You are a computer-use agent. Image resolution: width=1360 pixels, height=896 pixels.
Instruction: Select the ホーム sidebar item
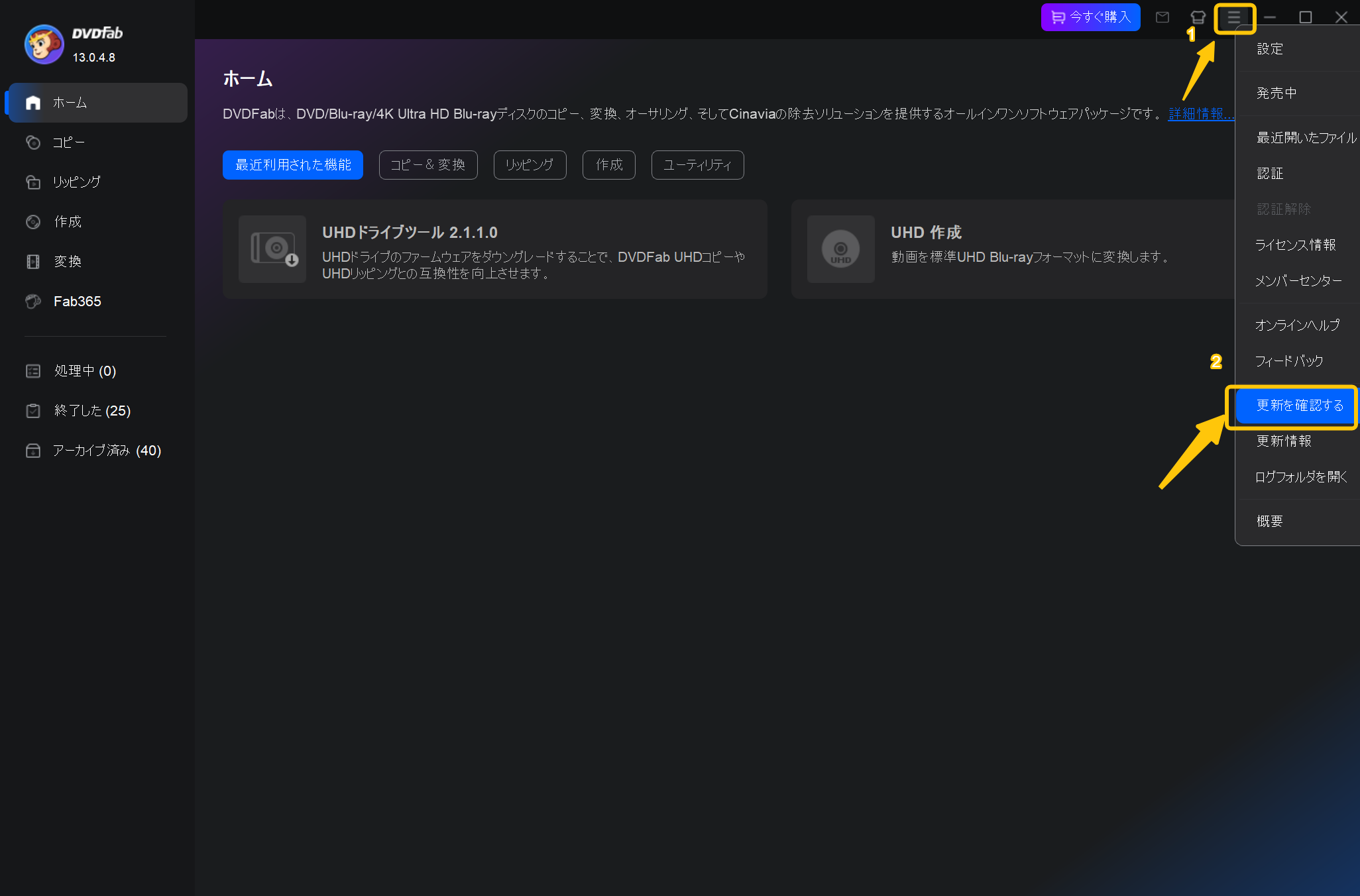coord(98,103)
